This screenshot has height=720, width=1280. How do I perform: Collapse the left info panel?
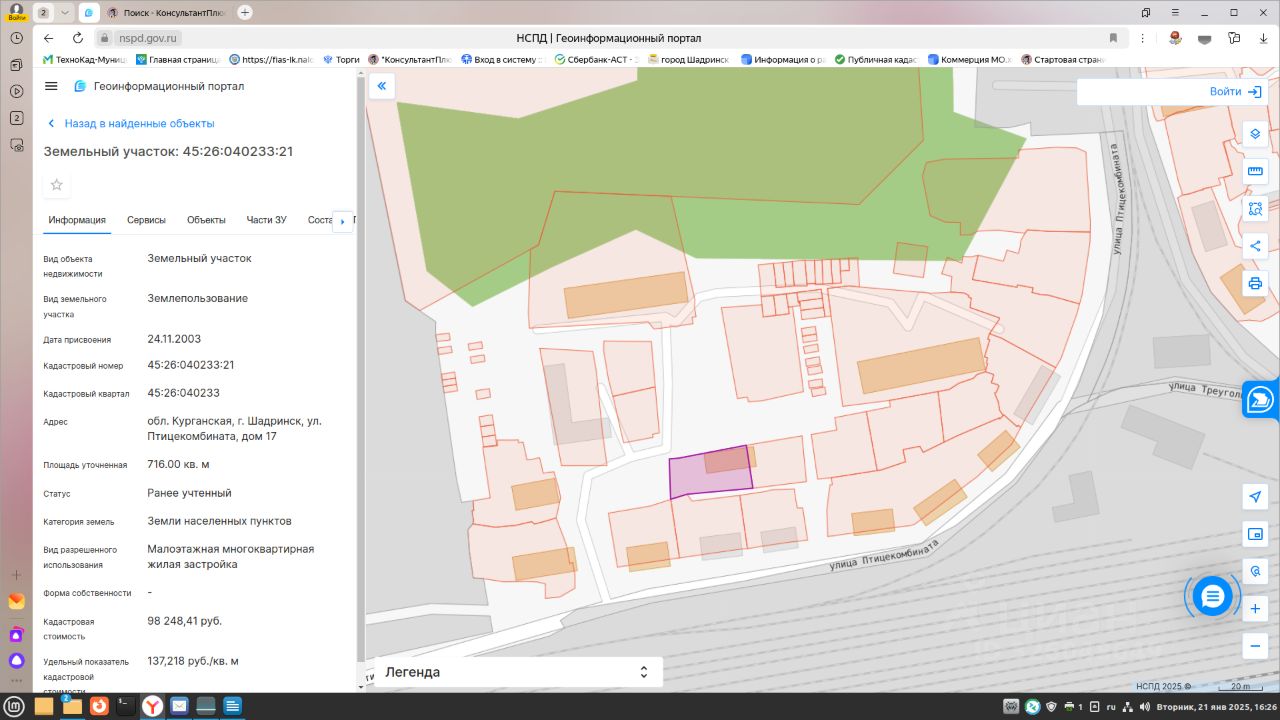pos(381,86)
